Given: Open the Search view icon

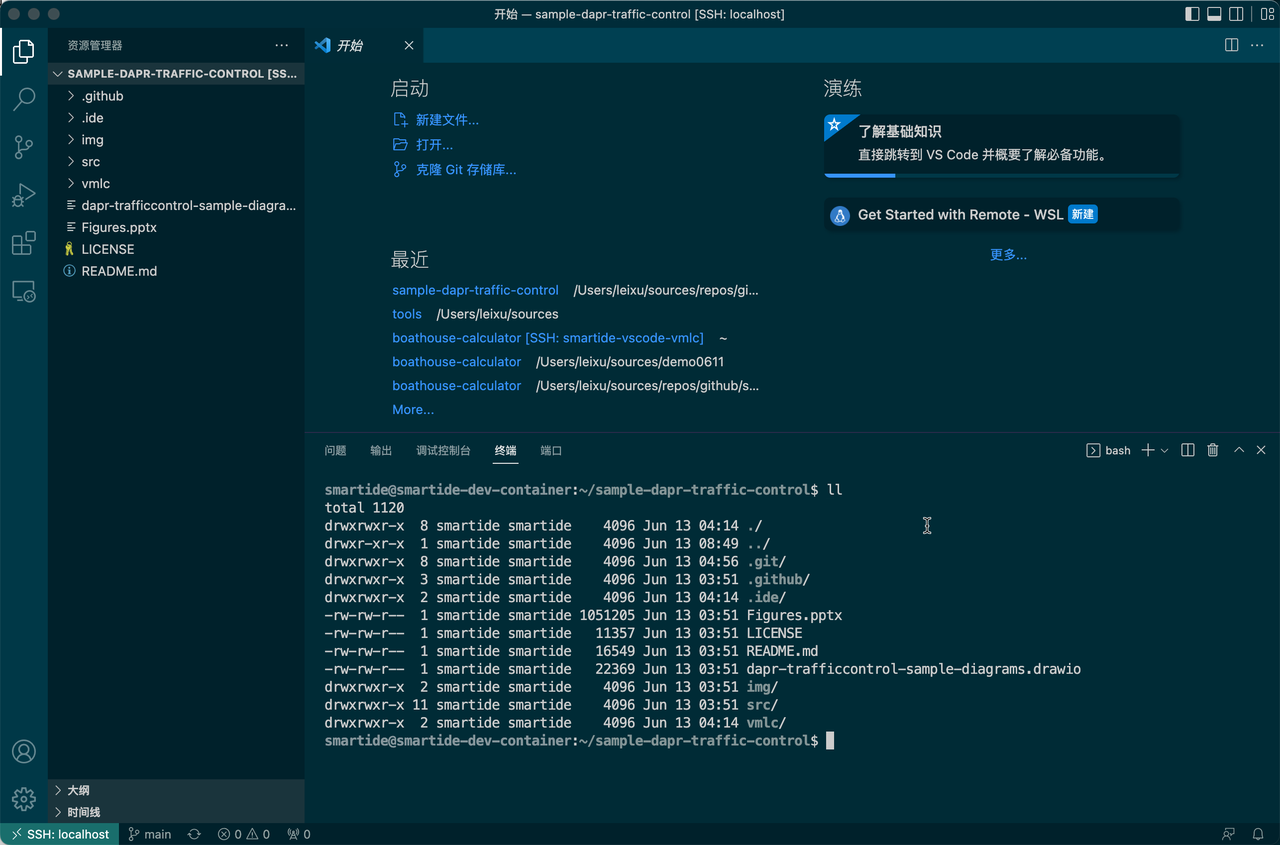Looking at the screenshot, I should point(24,99).
